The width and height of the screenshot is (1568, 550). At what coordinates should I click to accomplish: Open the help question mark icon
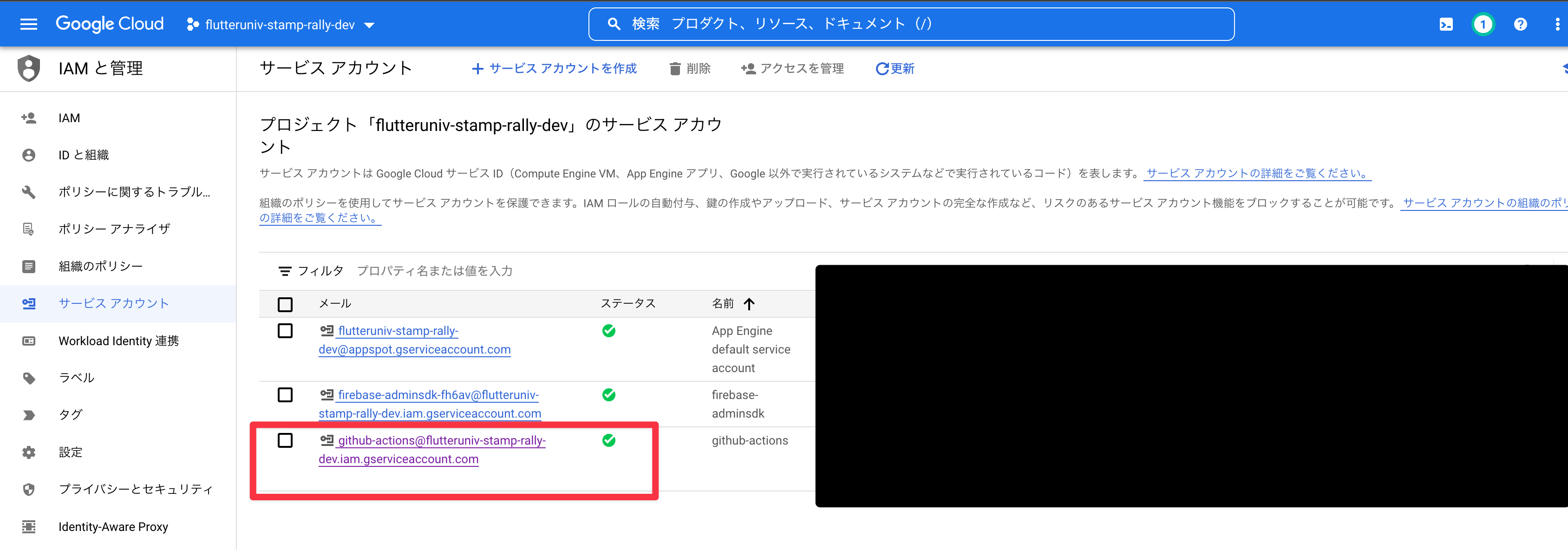coord(1520,24)
